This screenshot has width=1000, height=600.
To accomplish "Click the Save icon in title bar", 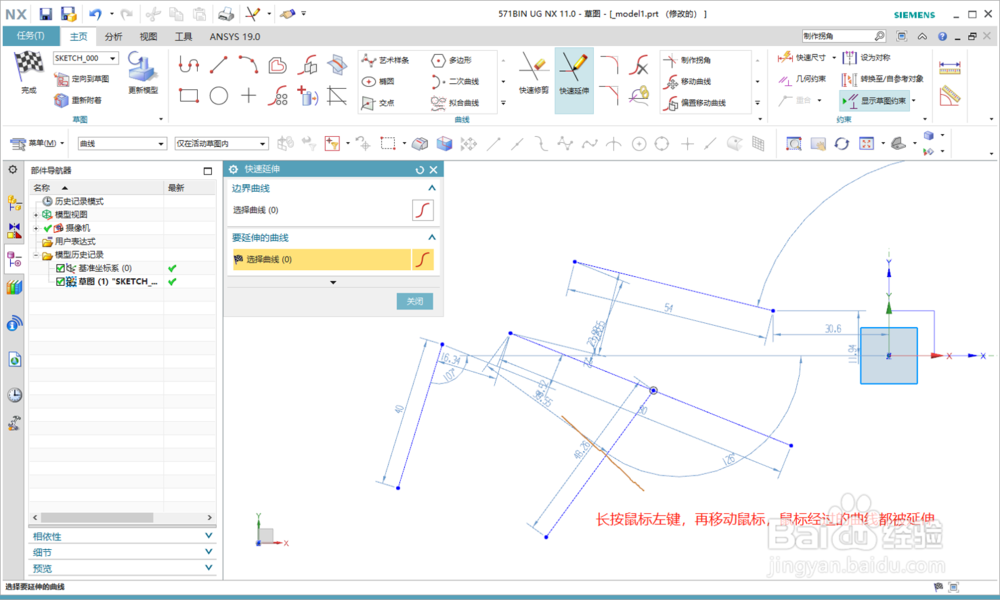I will click(x=45, y=13).
